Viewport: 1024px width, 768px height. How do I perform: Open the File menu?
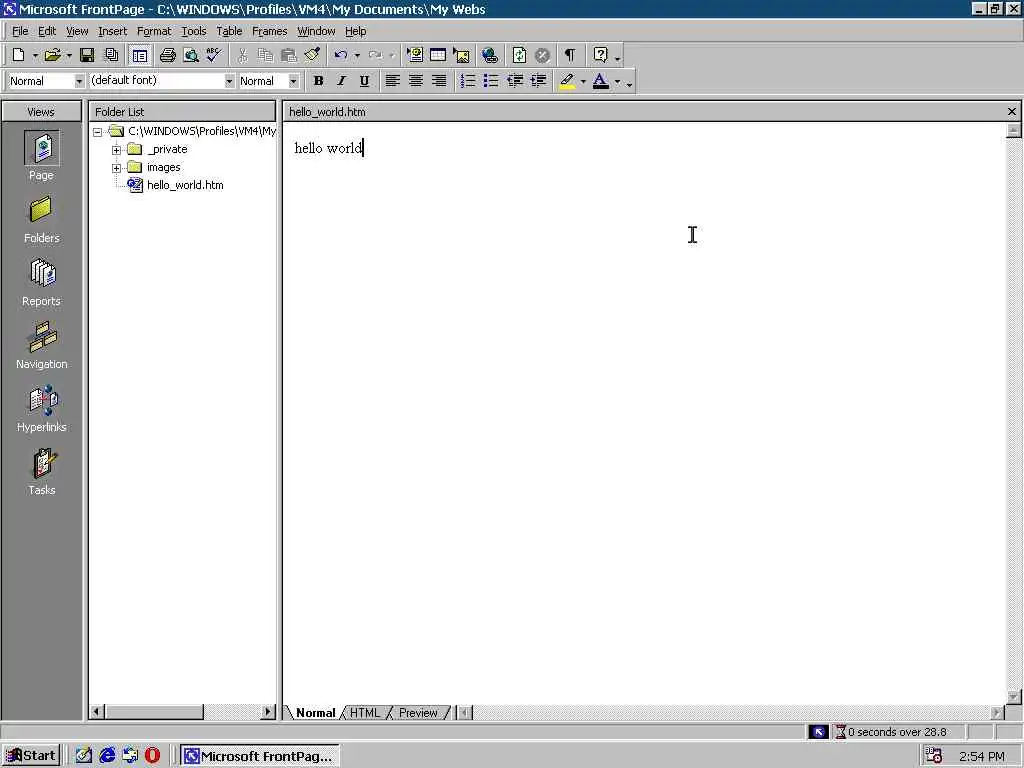[x=20, y=31]
